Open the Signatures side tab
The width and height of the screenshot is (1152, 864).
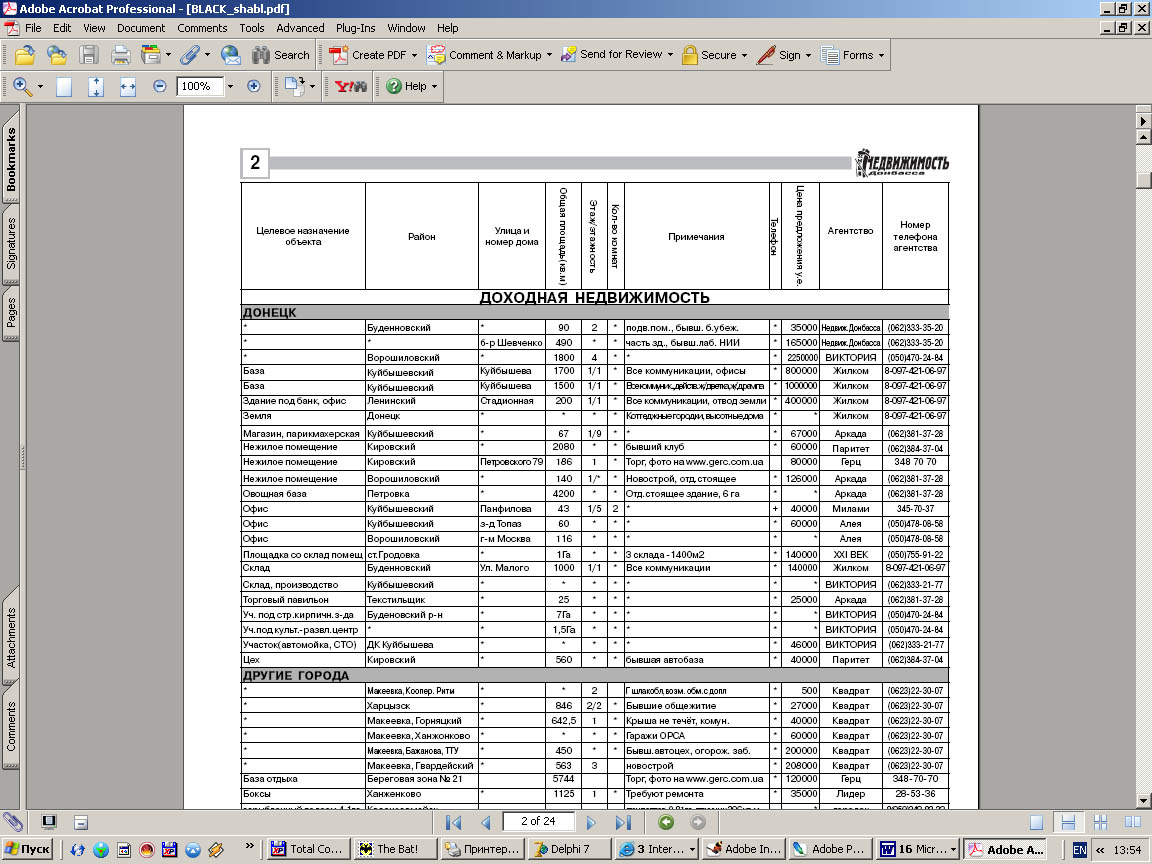coord(11,244)
